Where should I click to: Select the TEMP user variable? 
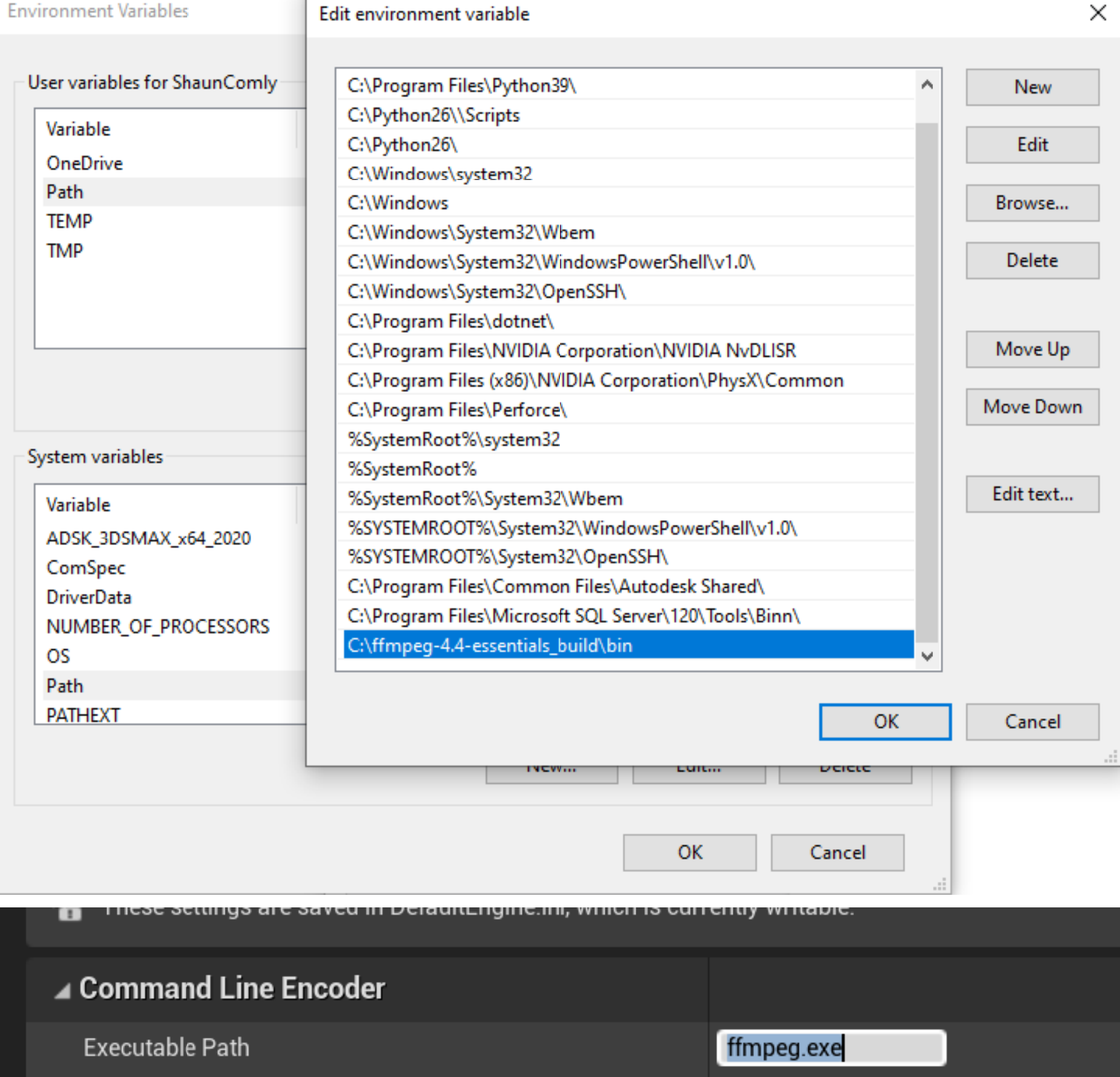[68, 221]
